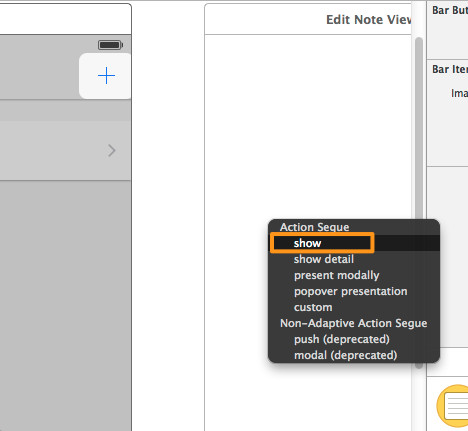
Task: Select the 'show' segue option
Action: pos(354,243)
